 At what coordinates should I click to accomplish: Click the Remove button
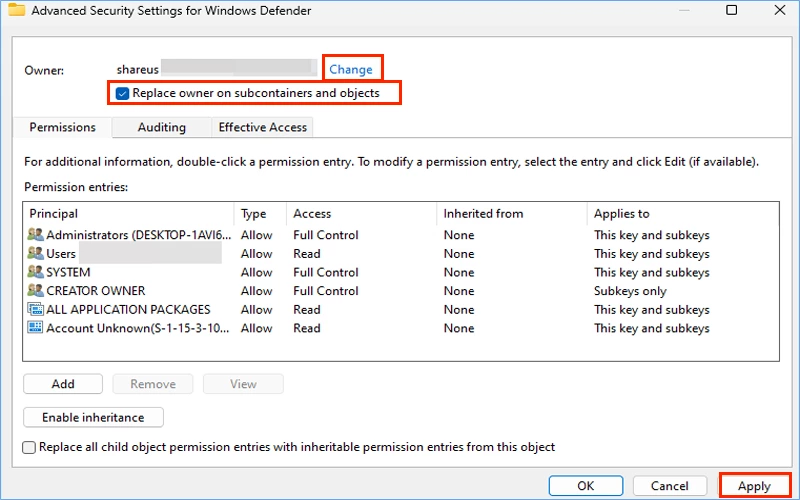[x=153, y=384]
